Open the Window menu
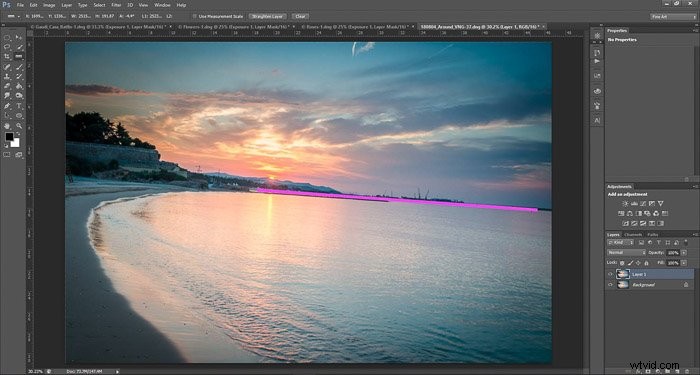 tap(162, 5)
